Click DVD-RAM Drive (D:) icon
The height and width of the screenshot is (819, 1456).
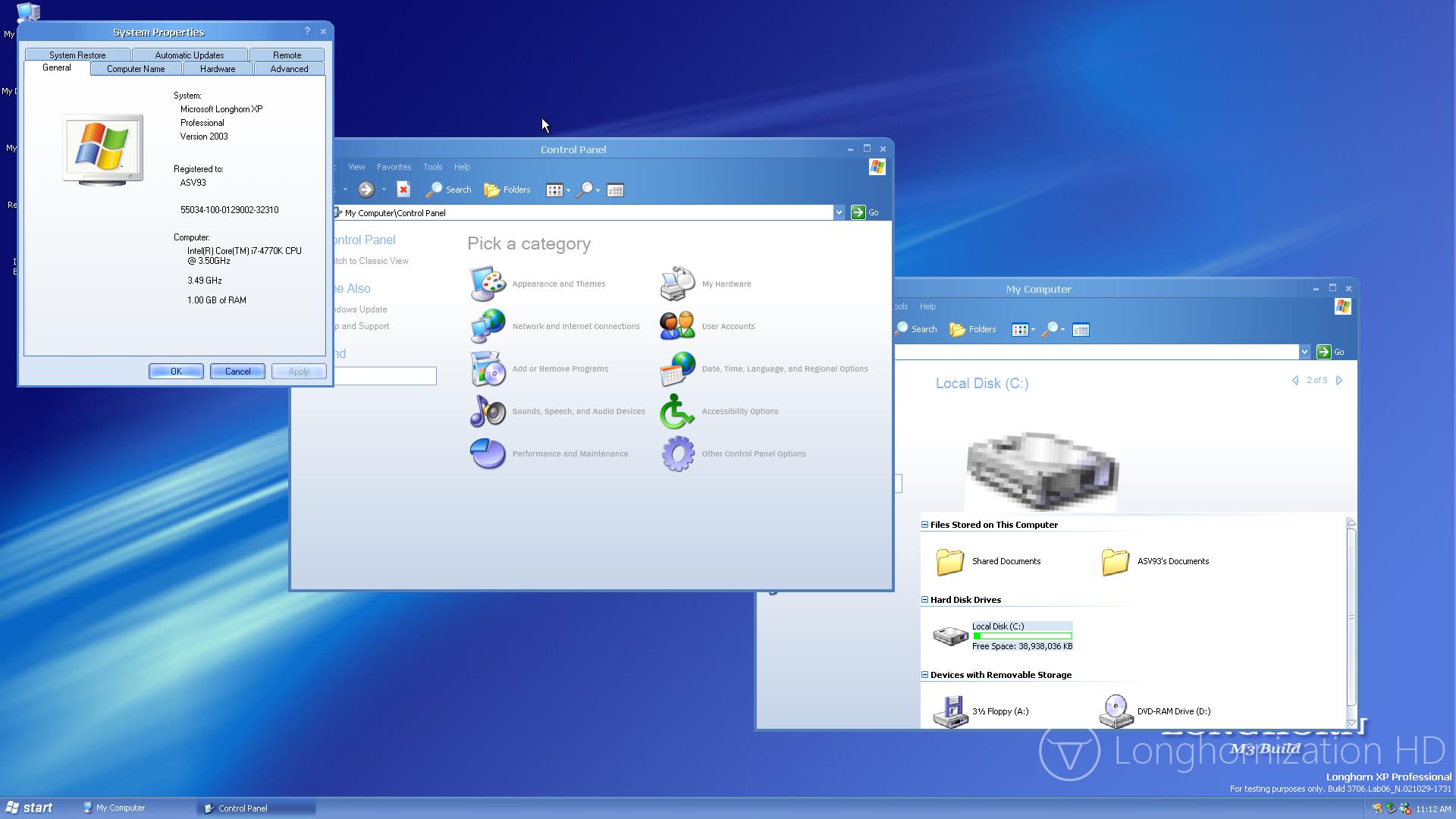1116,711
